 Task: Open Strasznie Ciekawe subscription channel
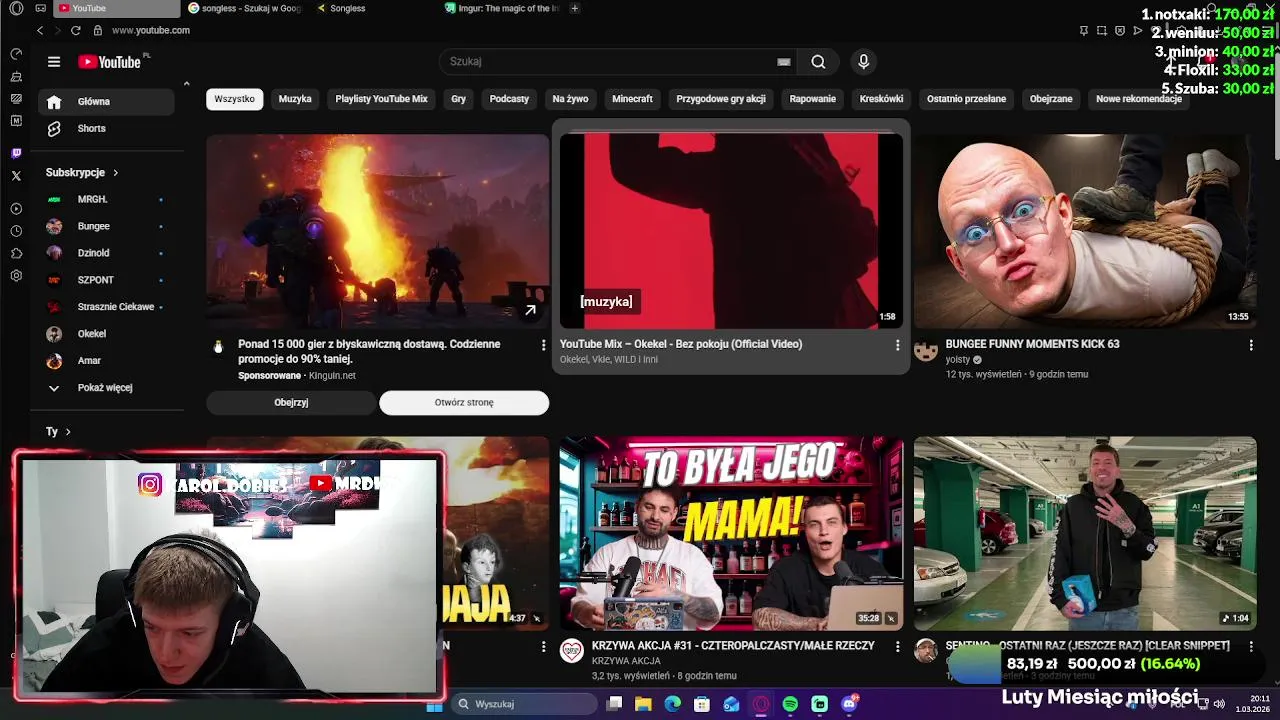pyautogui.click(x=107, y=307)
